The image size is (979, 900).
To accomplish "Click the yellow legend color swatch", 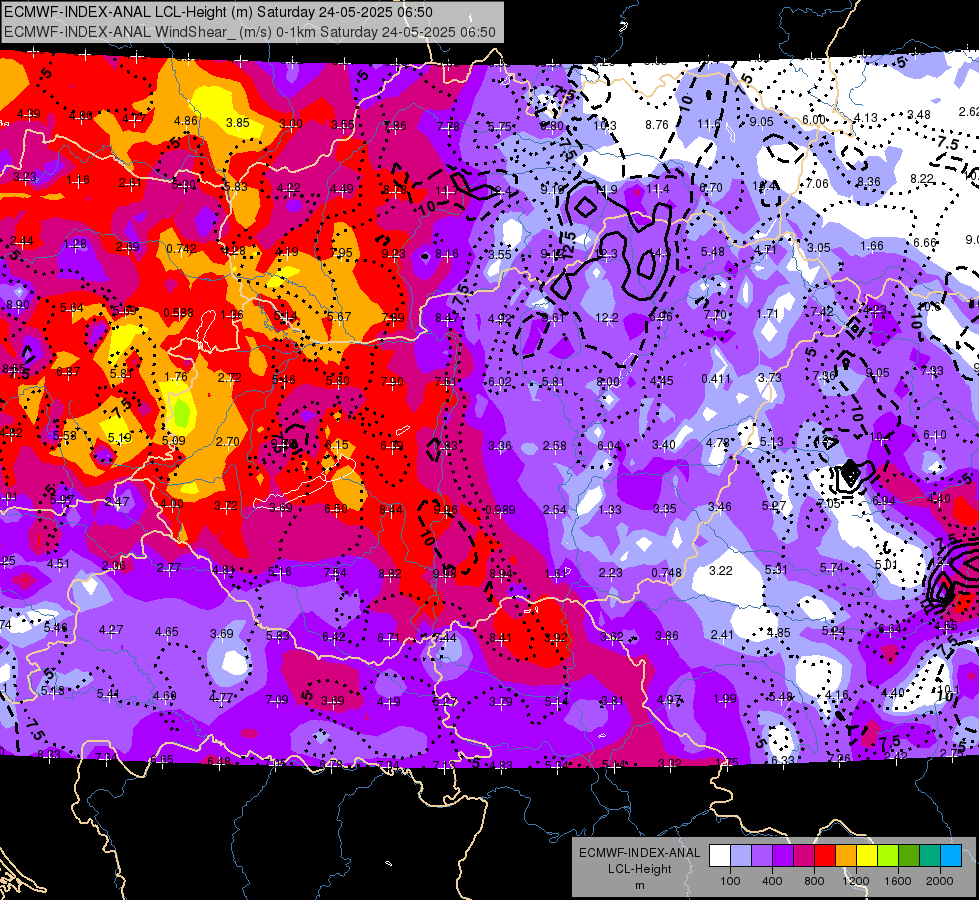I will click(x=867, y=856).
